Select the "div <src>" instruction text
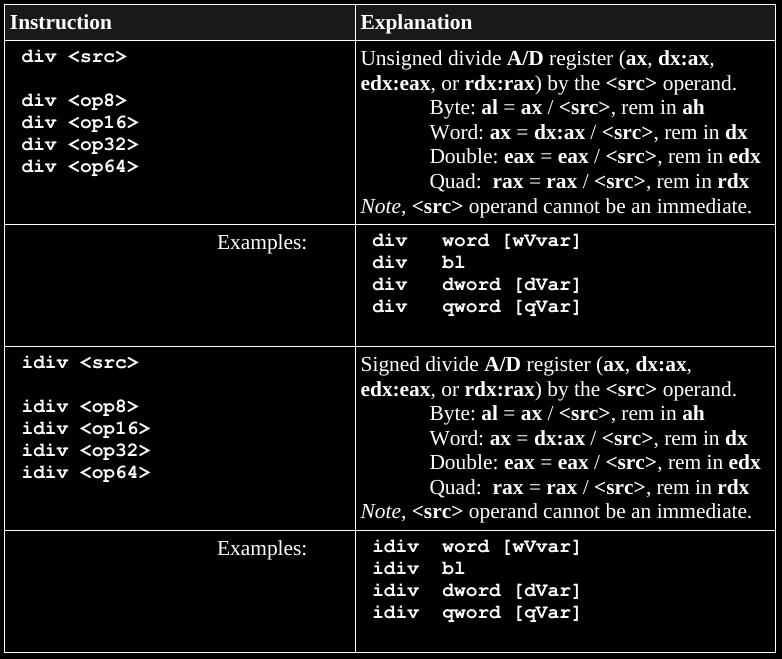Image resolution: width=782 pixels, height=659 pixels. point(74,57)
